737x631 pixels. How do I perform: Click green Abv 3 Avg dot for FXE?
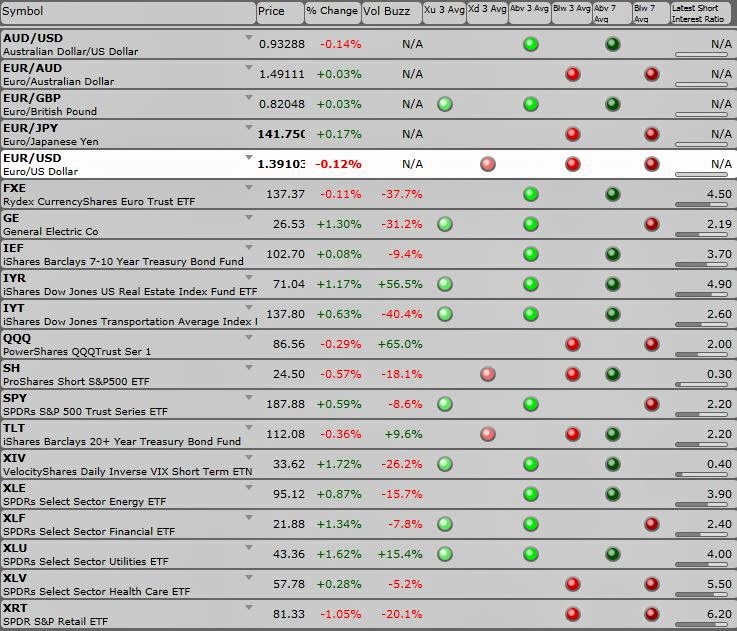click(x=531, y=194)
